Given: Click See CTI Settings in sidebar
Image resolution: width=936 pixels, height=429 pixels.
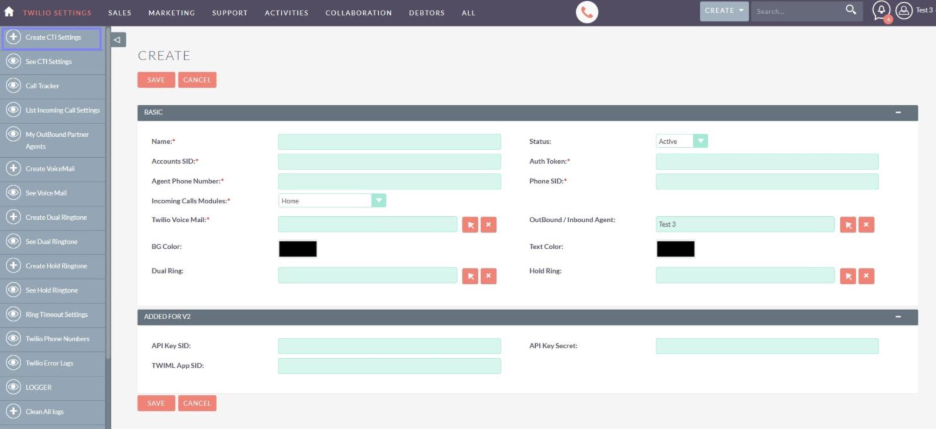Looking at the screenshot, I should [x=48, y=62].
